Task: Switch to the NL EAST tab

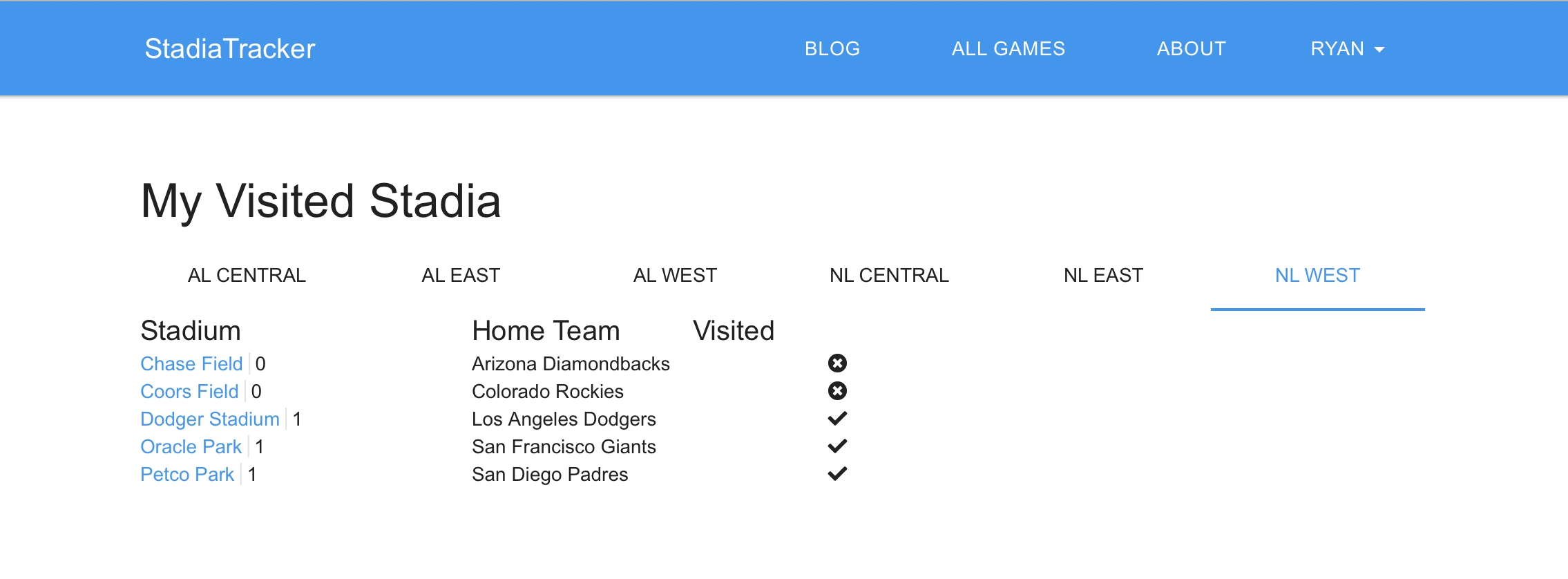Action: (1104, 275)
